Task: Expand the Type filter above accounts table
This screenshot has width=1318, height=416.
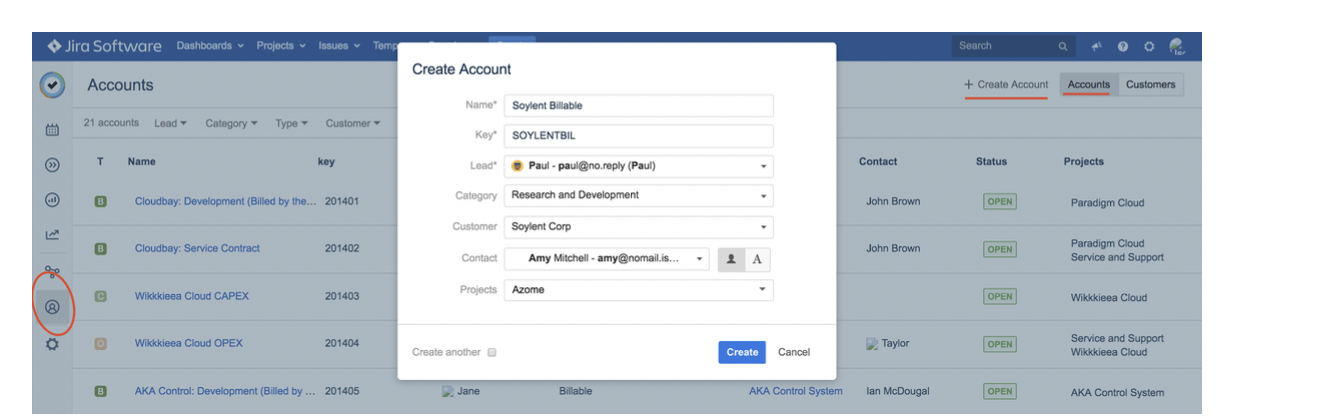Action: pos(292,124)
